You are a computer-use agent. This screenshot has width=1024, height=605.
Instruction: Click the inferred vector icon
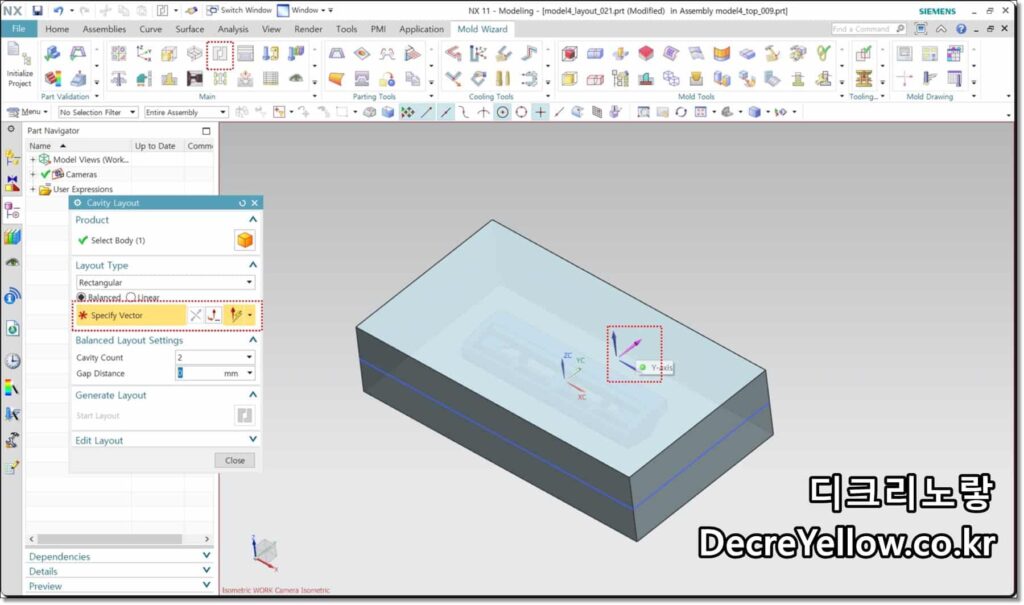click(x=235, y=316)
